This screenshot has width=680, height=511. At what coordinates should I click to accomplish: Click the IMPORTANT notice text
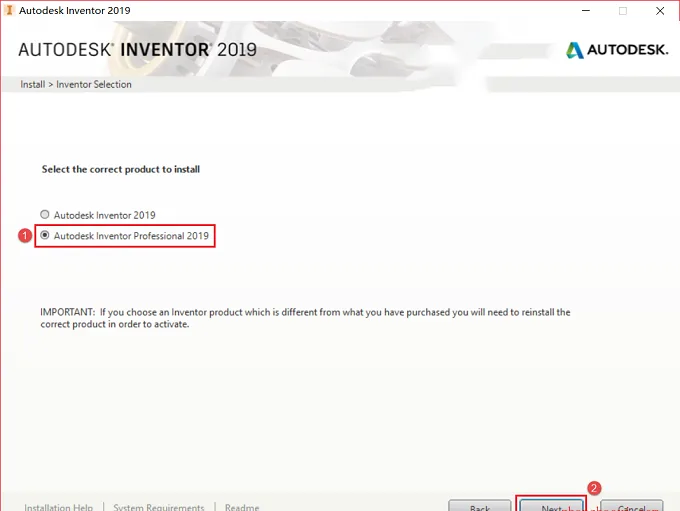pos(305,318)
